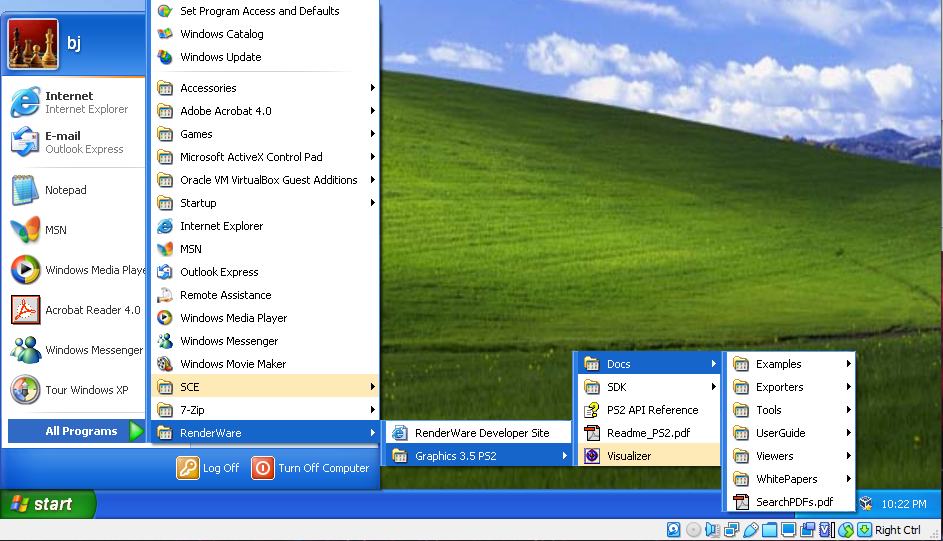Launch Windows Media Player from pinned list
This screenshot has height=541, width=943.
pyautogui.click(x=25, y=270)
